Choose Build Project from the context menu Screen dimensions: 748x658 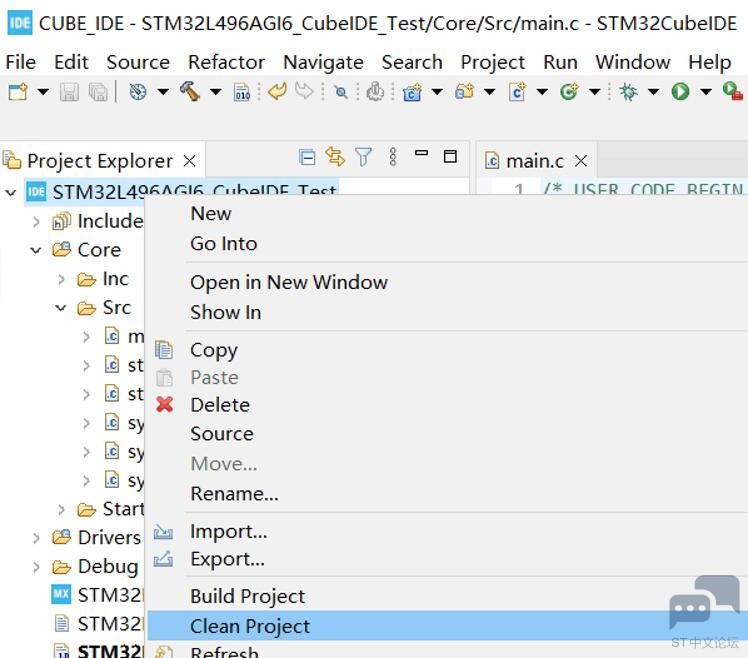point(447,596)
